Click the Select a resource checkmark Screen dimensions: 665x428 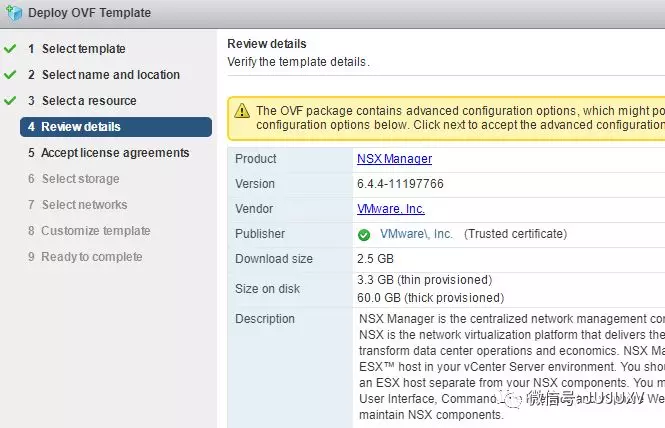10,100
